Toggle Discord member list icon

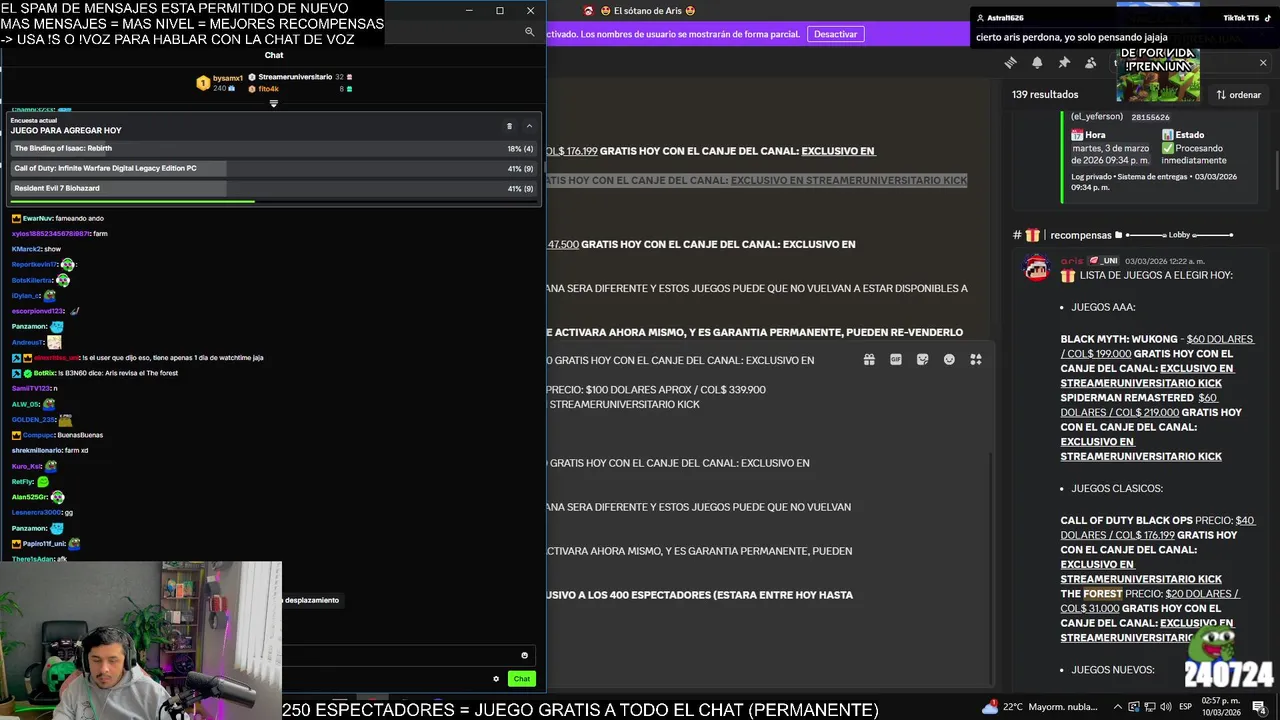[x=1090, y=62]
